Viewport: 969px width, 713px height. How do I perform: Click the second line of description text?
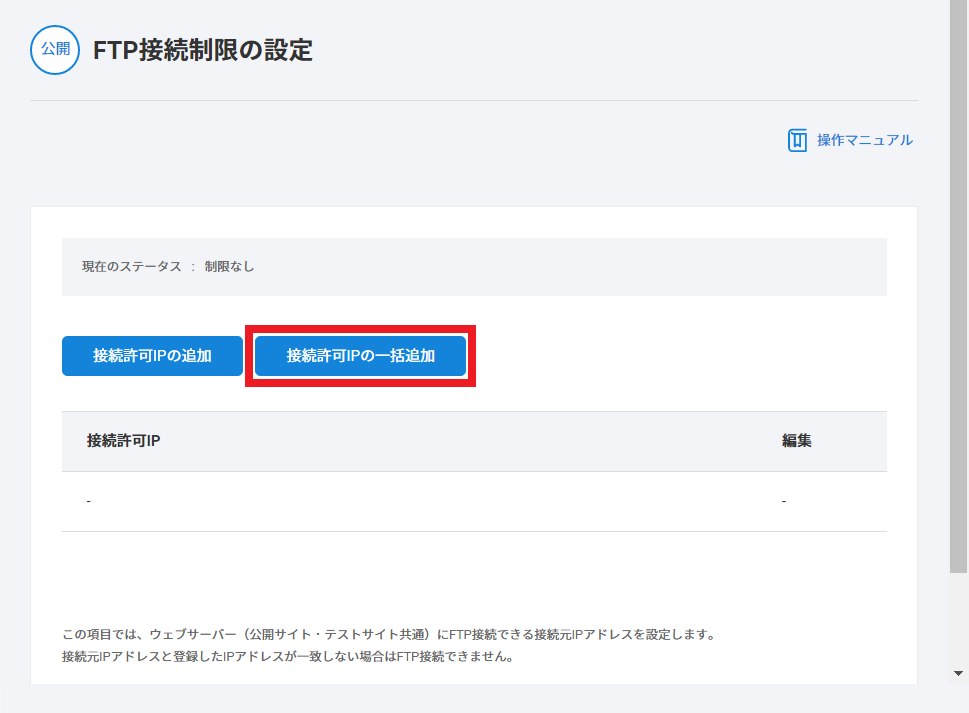click(x=287, y=657)
